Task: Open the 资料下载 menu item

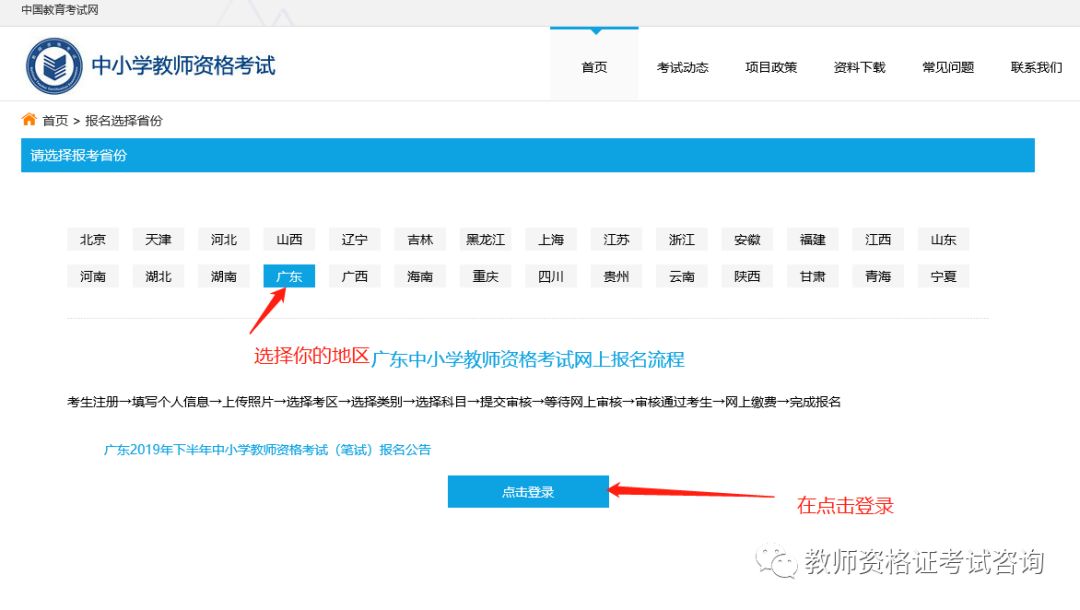Action: [x=859, y=66]
